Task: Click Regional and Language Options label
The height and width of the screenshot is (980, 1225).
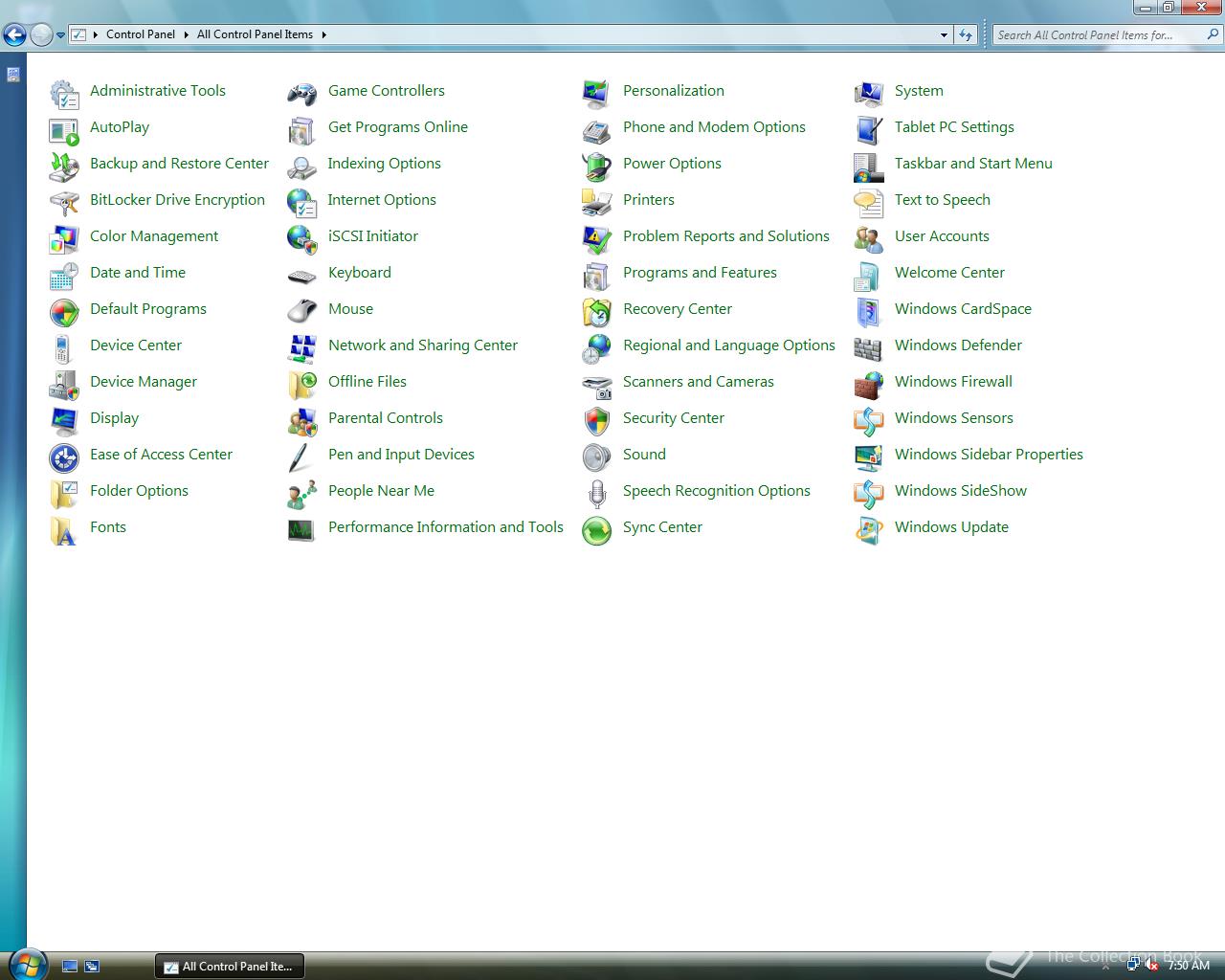Action: (x=729, y=345)
